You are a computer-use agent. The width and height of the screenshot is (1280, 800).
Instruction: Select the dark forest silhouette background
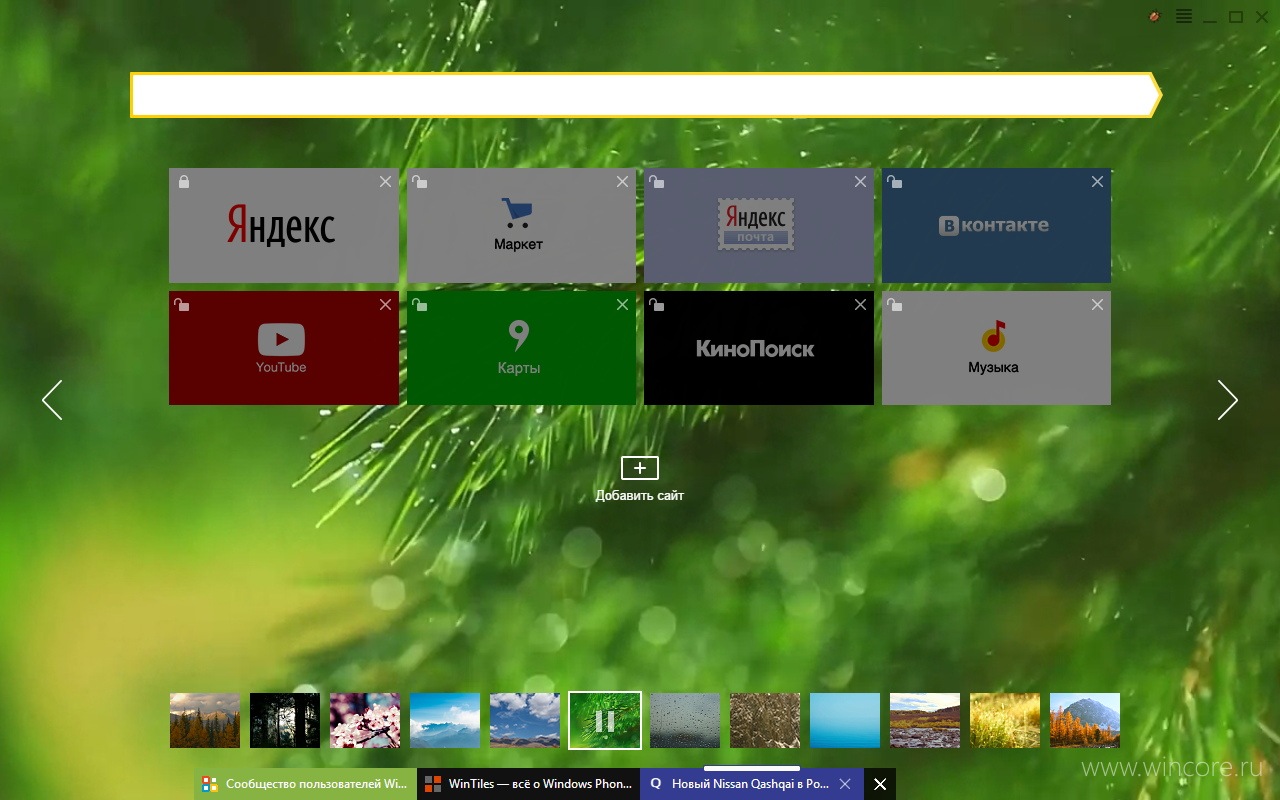[285, 720]
